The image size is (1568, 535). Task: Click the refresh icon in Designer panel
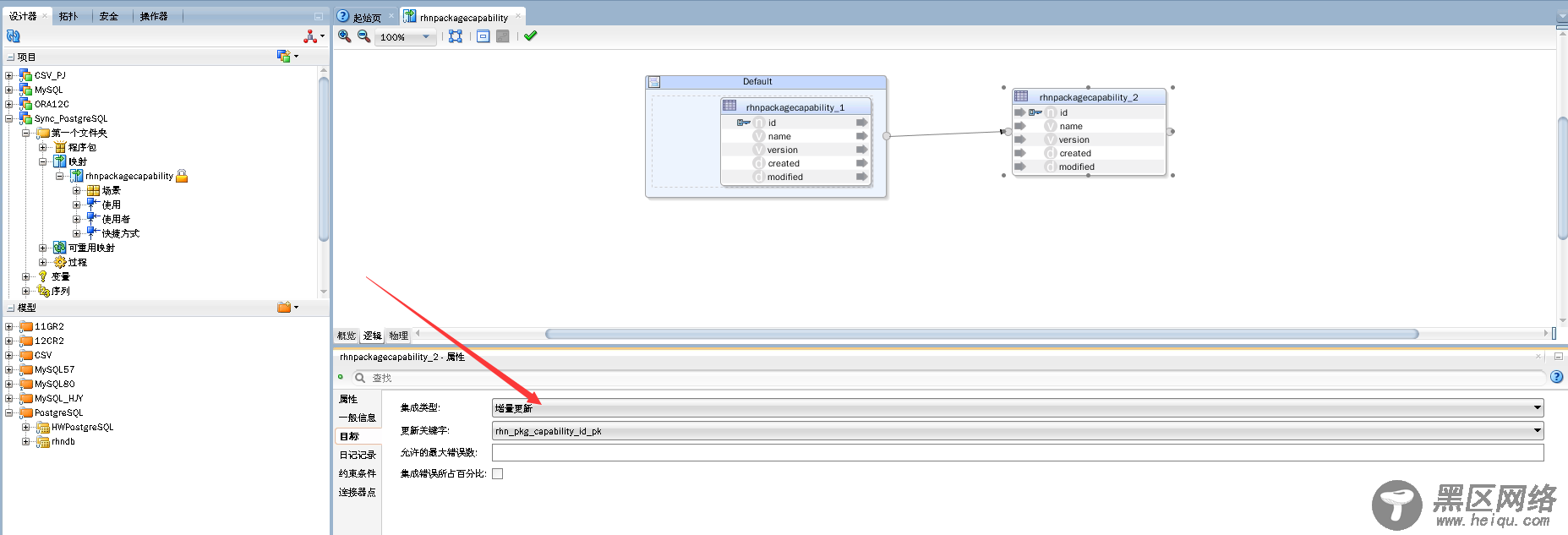click(x=13, y=36)
